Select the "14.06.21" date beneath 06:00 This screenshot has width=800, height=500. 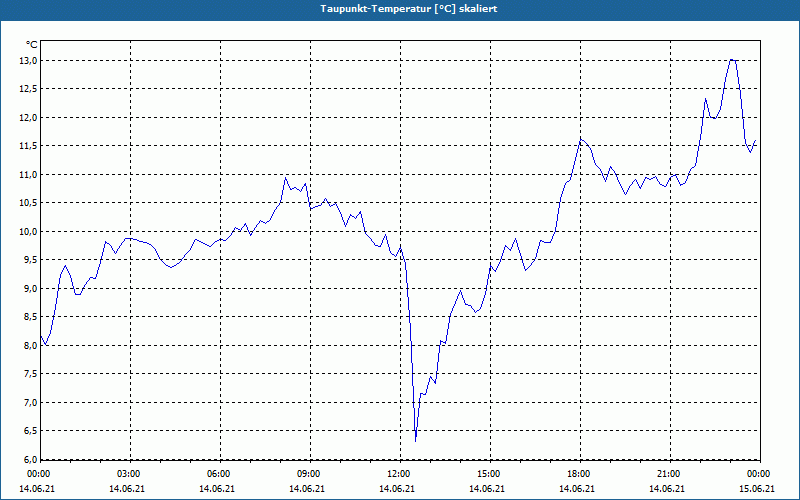pyautogui.click(x=217, y=488)
